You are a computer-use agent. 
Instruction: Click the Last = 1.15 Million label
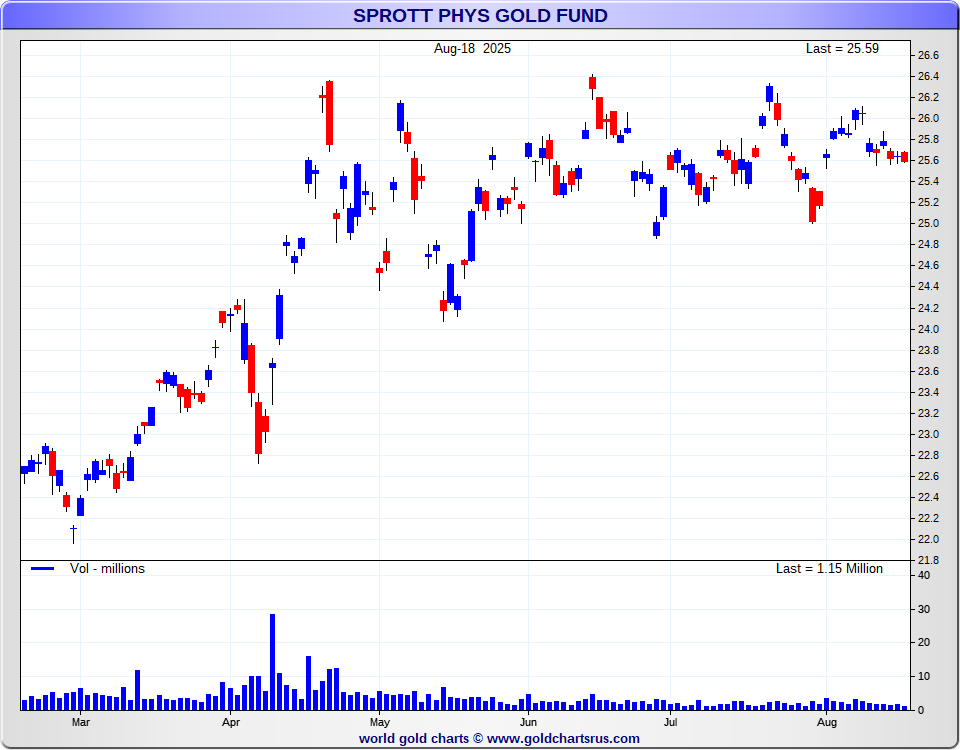click(x=829, y=569)
